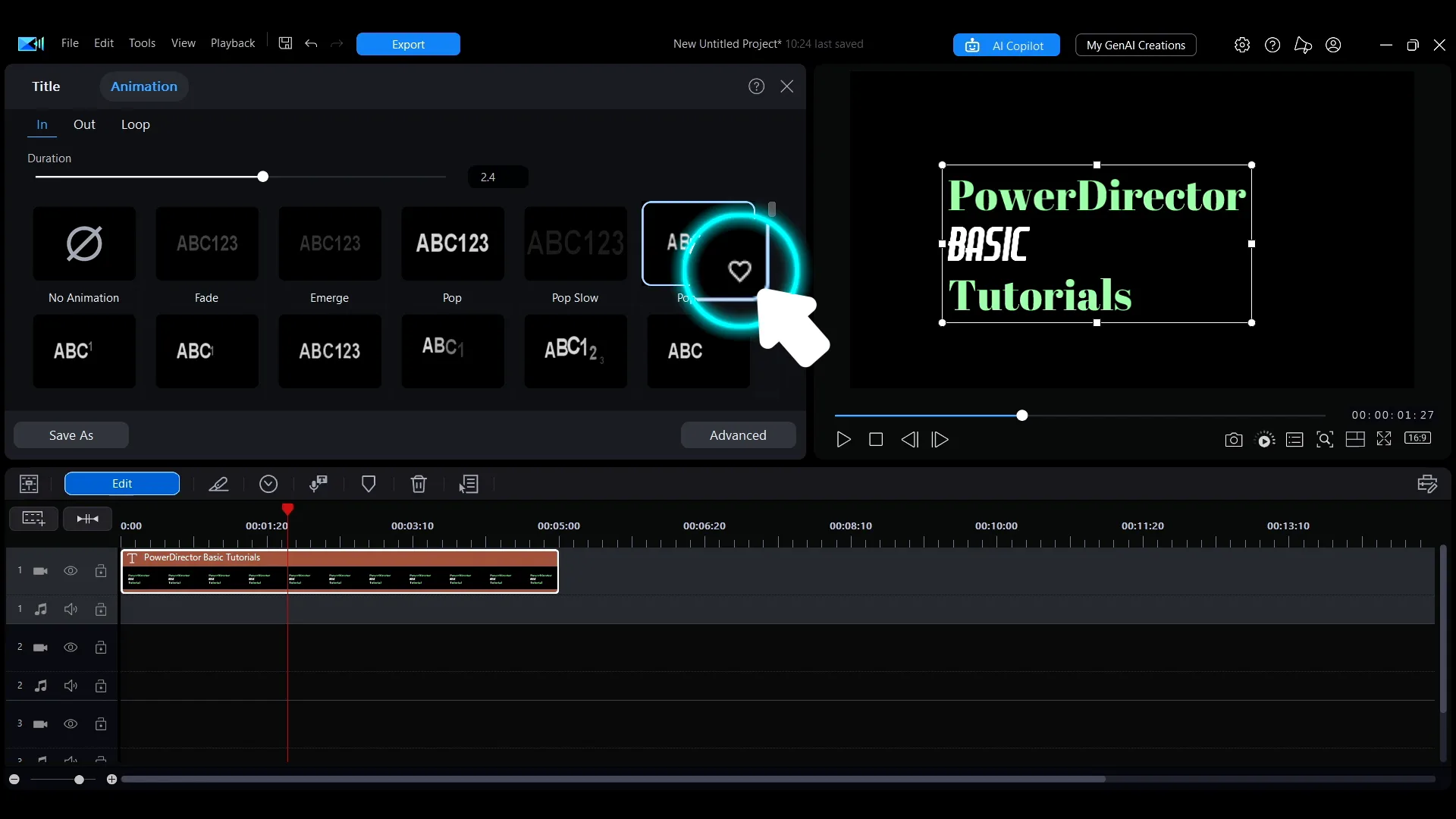
Task: Click the duration value field showing 2.4
Action: 498,177
